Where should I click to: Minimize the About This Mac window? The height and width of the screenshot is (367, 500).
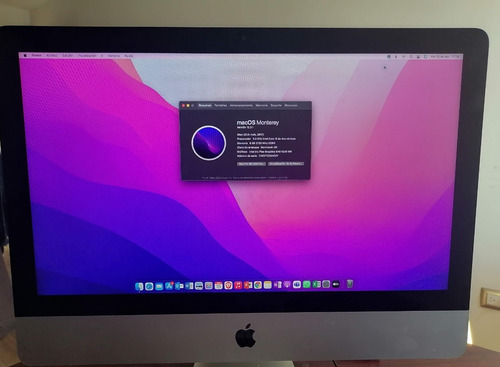tap(188, 106)
